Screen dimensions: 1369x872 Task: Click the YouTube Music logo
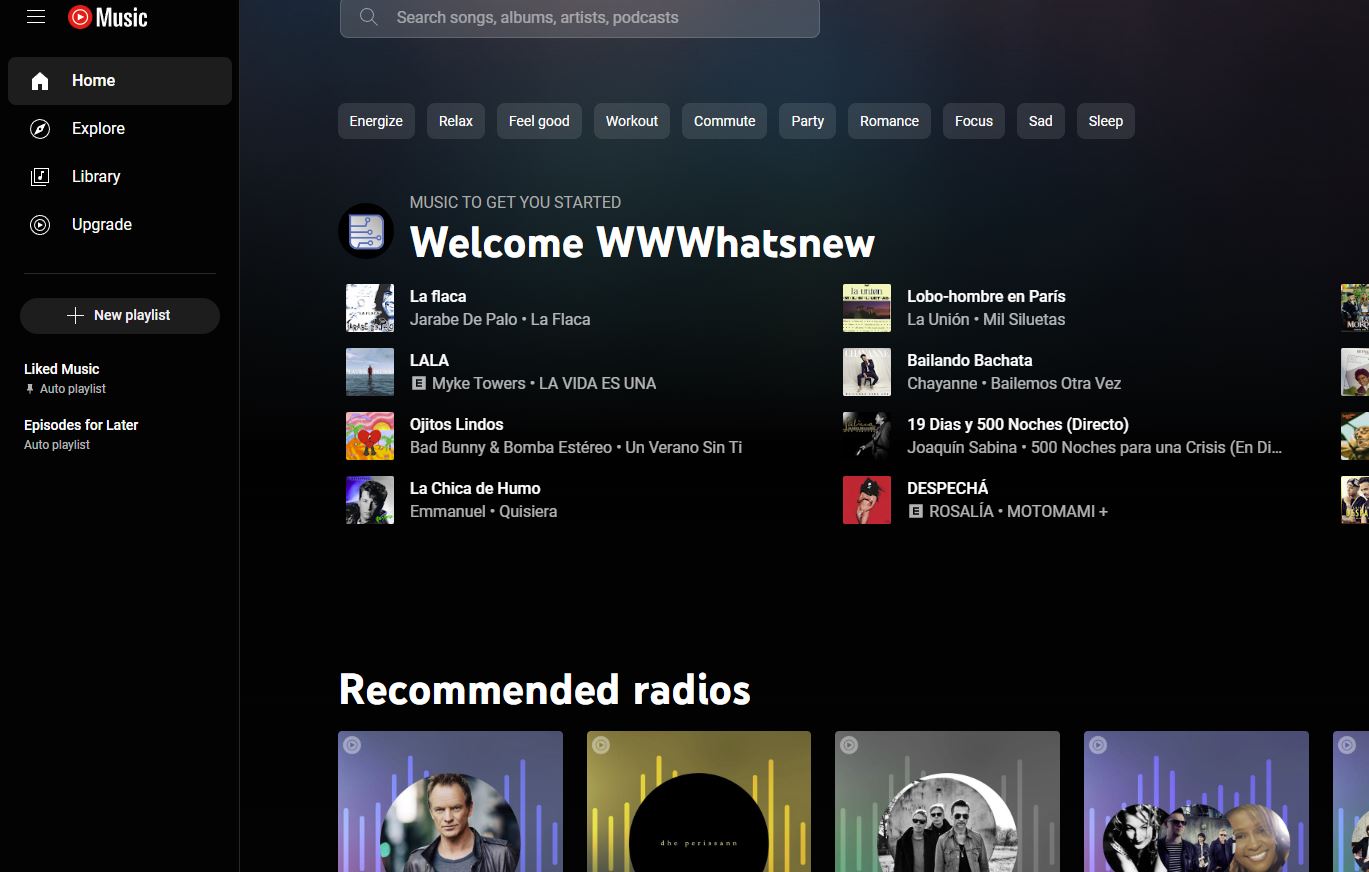(x=108, y=17)
